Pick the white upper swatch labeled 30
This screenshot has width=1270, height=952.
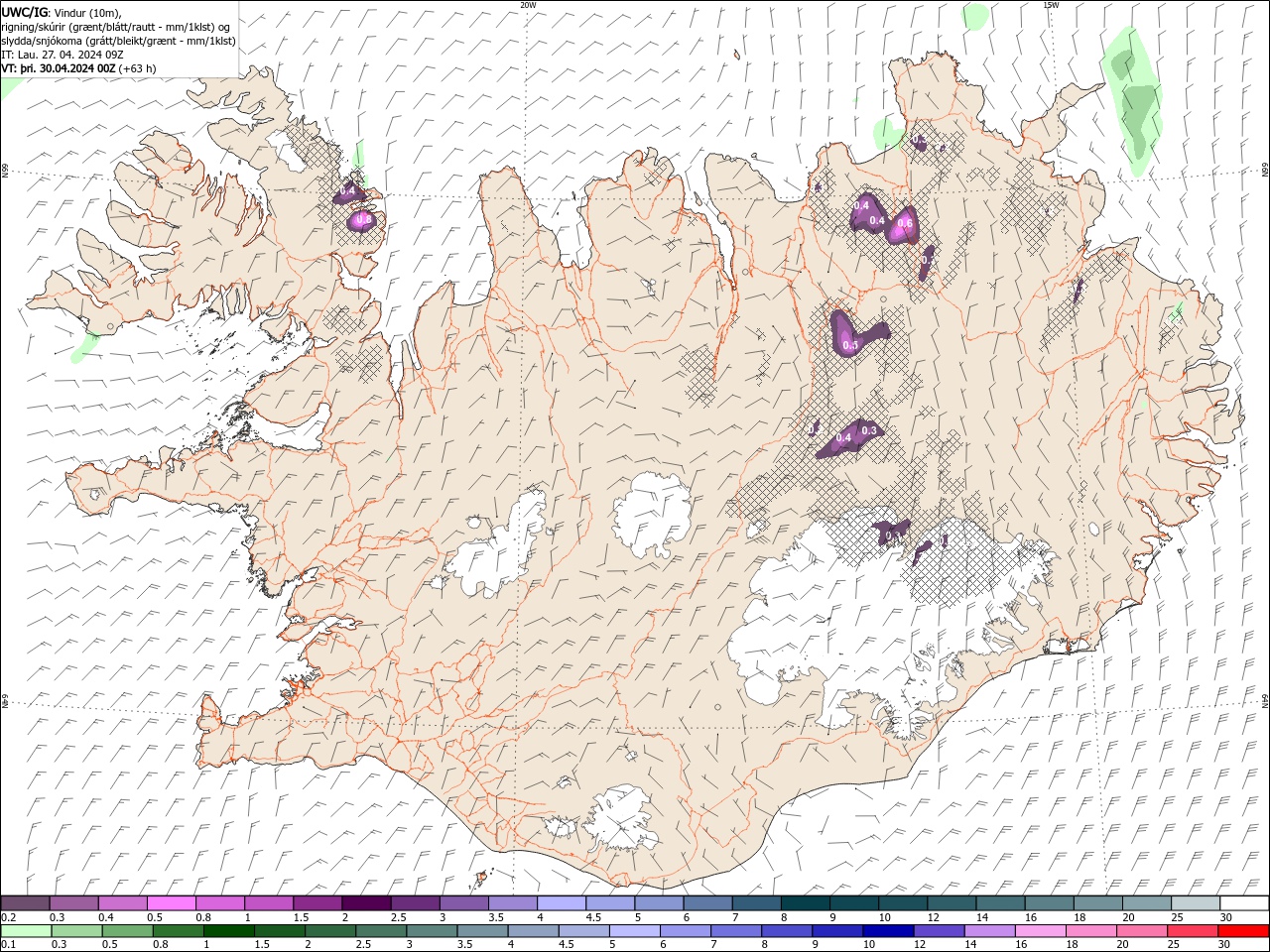tap(1243, 903)
